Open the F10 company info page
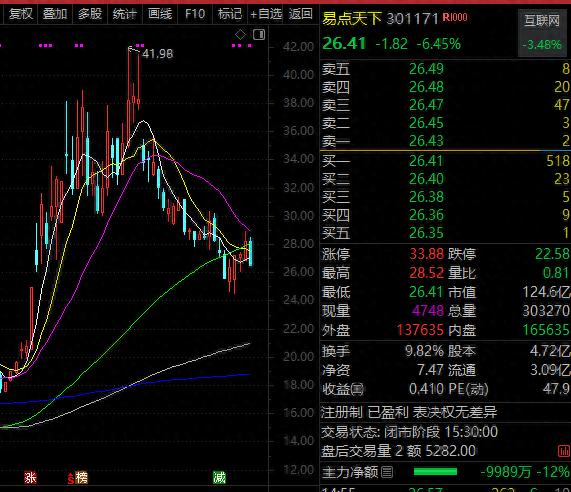The image size is (571, 492). [x=195, y=14]
